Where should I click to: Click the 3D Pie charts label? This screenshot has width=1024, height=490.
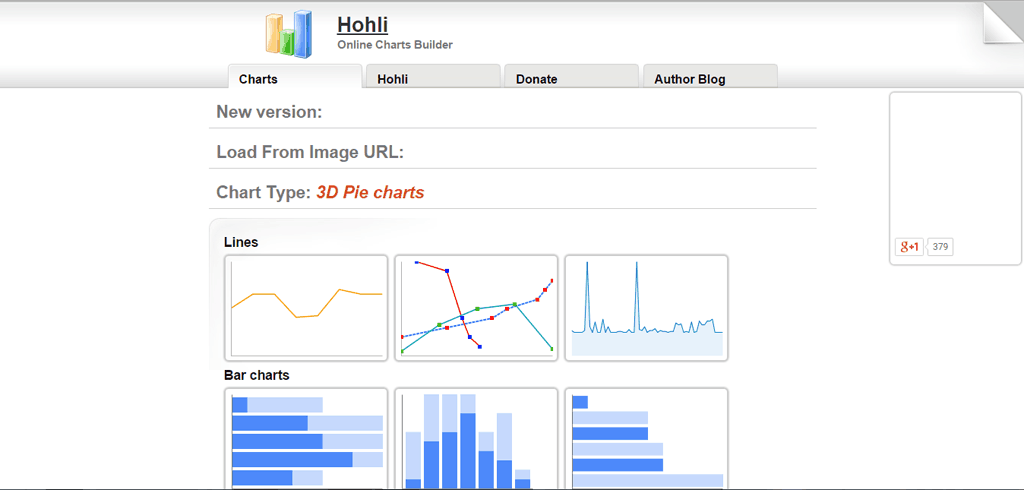tap(370, 193)
